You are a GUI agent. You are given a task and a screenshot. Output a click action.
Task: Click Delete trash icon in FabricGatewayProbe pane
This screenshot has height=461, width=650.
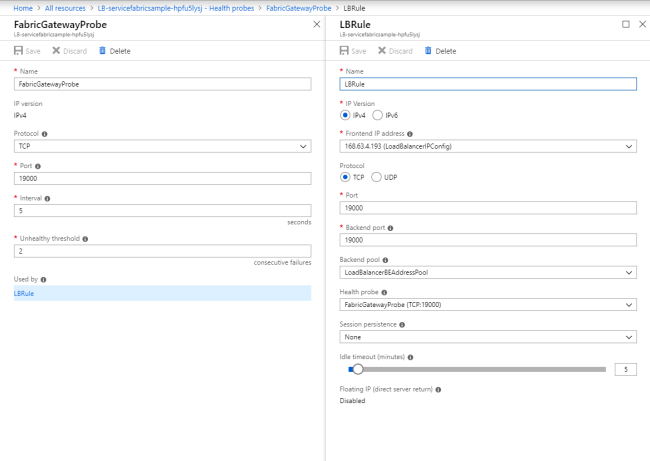point(102,51)
